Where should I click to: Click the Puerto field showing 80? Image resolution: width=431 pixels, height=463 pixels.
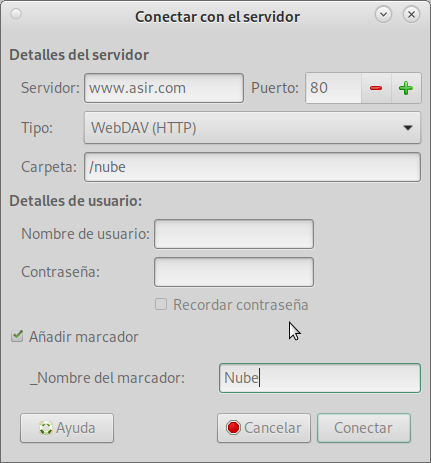[x=333, y=88]
